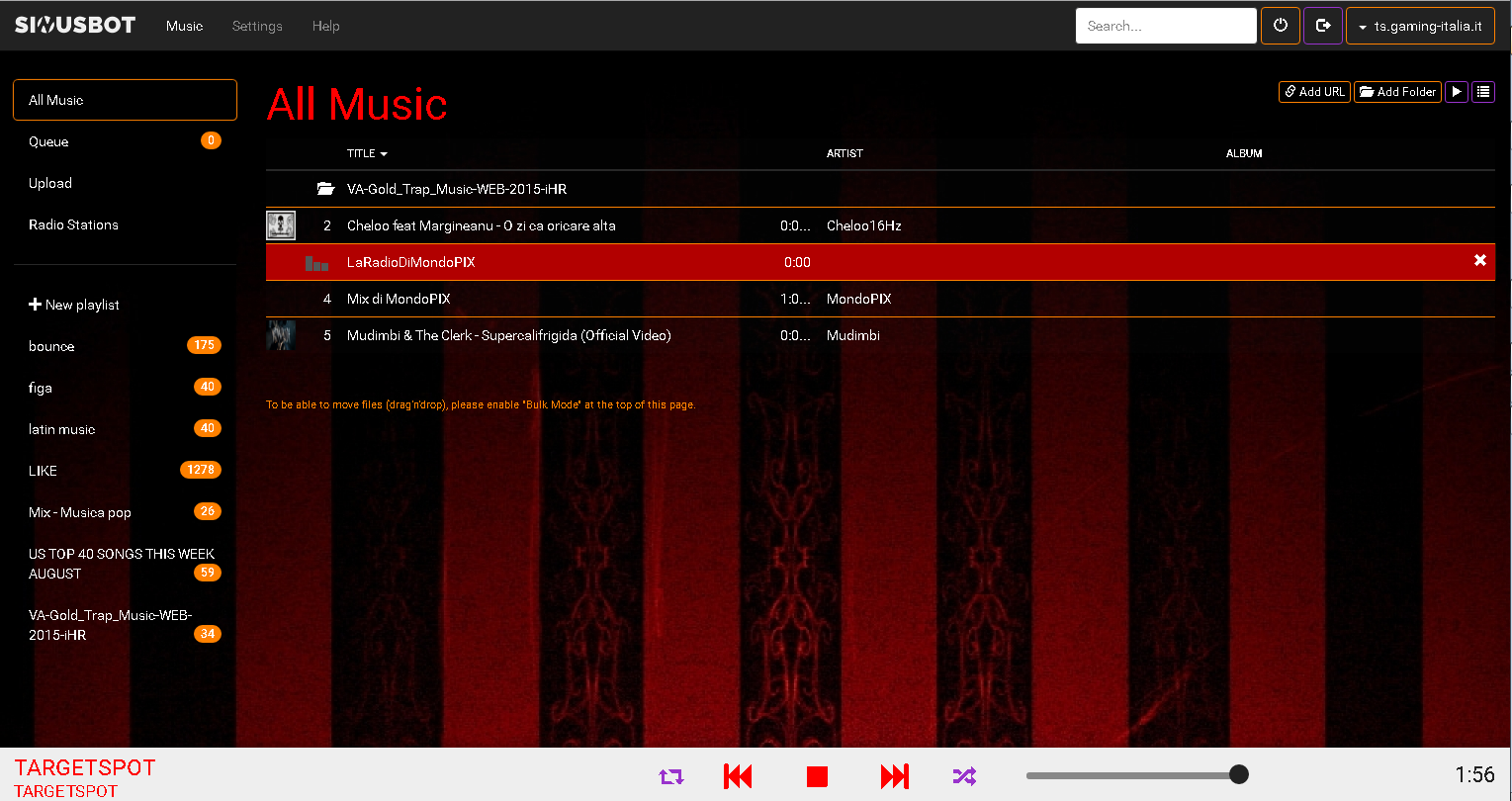Open the VA-Gold_Trap_Music-WEB-2015-iHR folder row
The height and width of the screenshot is (801, 1512).
click(456, 189)
